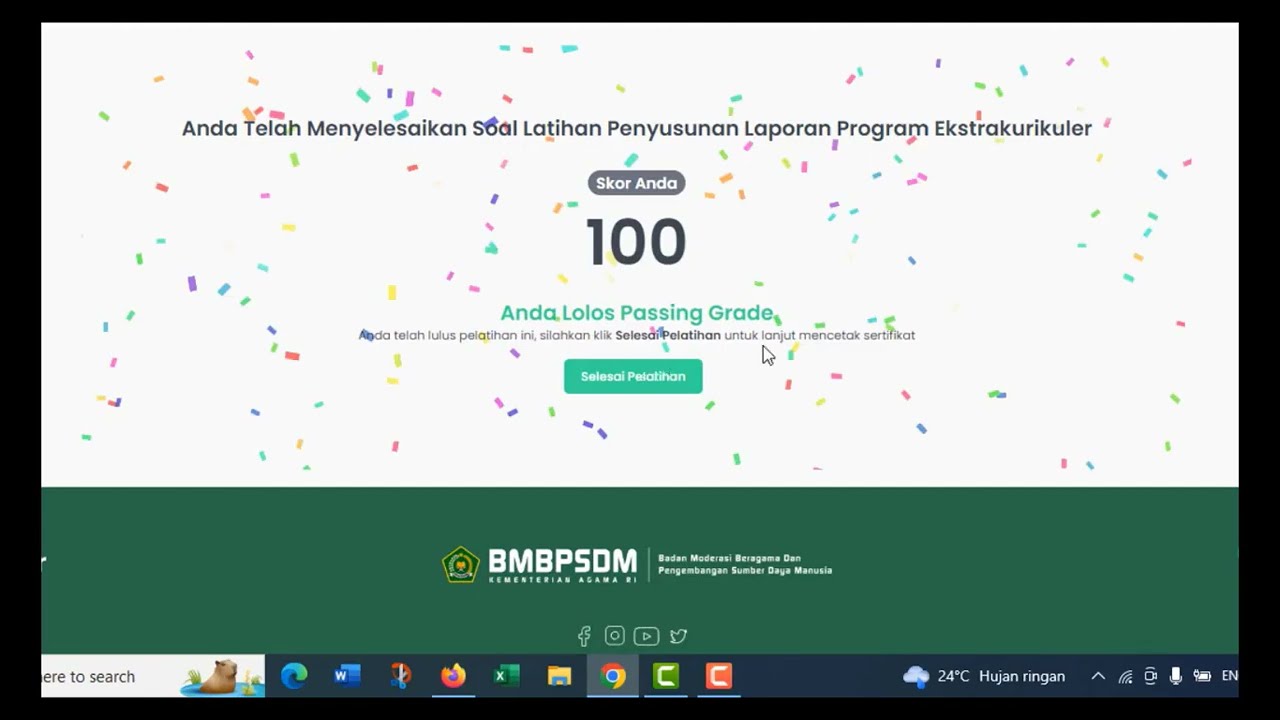
Task: Open the orange Camtasia recorder taskbar icon
Action: click(719, 677)
